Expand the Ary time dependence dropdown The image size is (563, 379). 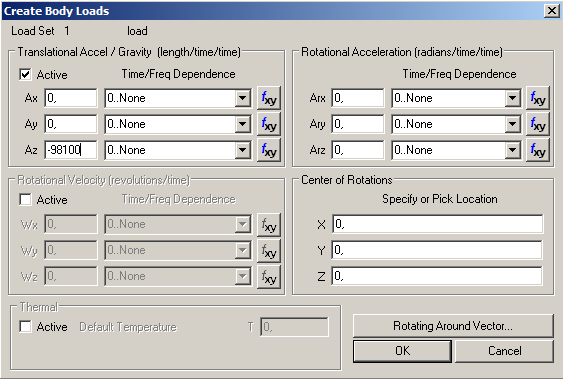(x=512, y=124)
